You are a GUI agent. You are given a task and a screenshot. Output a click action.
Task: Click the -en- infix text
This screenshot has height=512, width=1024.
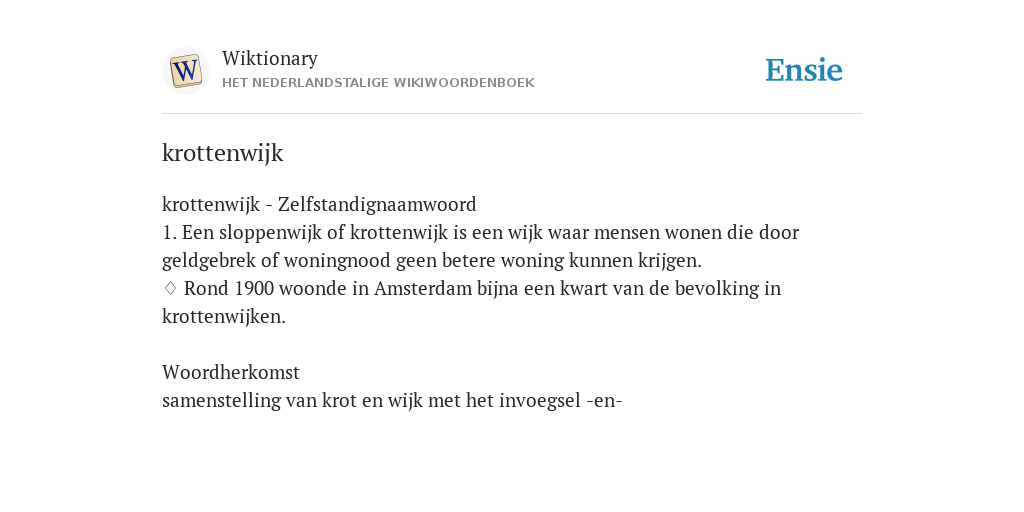pos(605,400)
